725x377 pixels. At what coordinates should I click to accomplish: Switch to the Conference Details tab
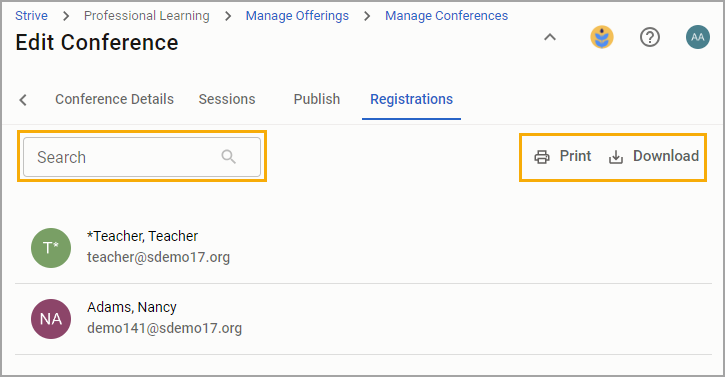coord(114,99)
